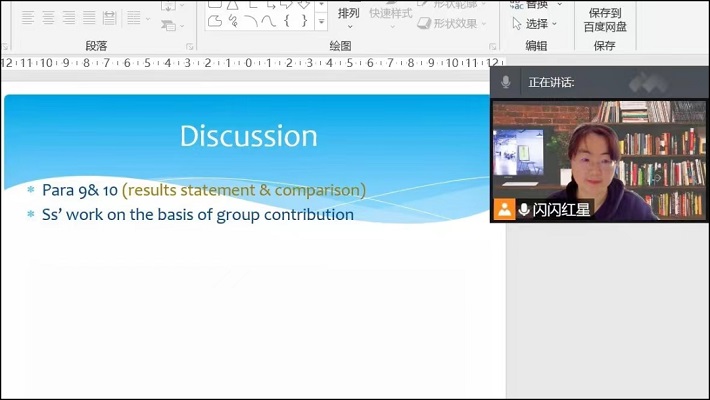The image size is (710, 400).
Task: Open the 段落 paragraph dialog launcher
Action: pos(190,46)
